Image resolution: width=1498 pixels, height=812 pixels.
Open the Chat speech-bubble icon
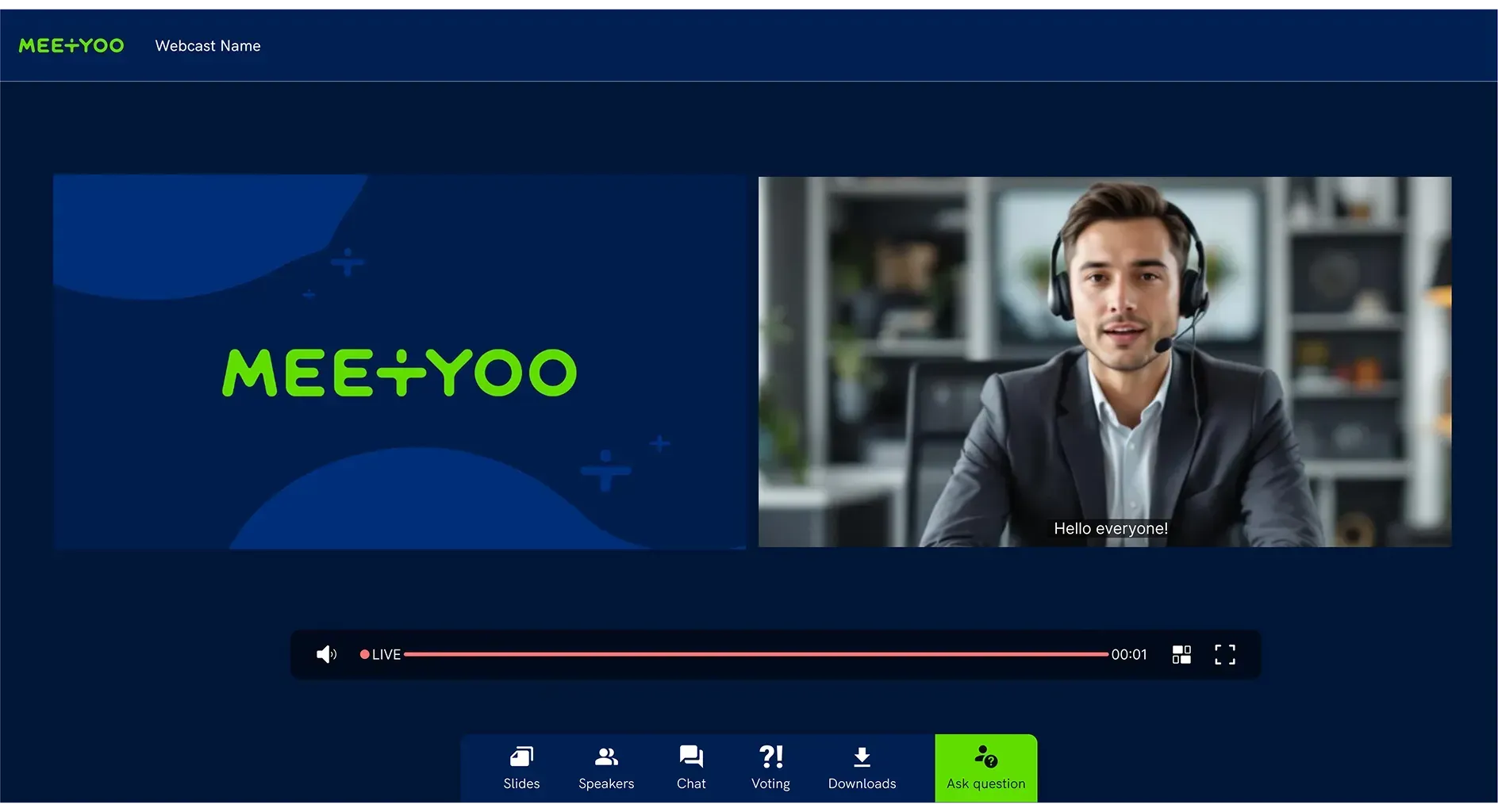[x=690, y=755]
